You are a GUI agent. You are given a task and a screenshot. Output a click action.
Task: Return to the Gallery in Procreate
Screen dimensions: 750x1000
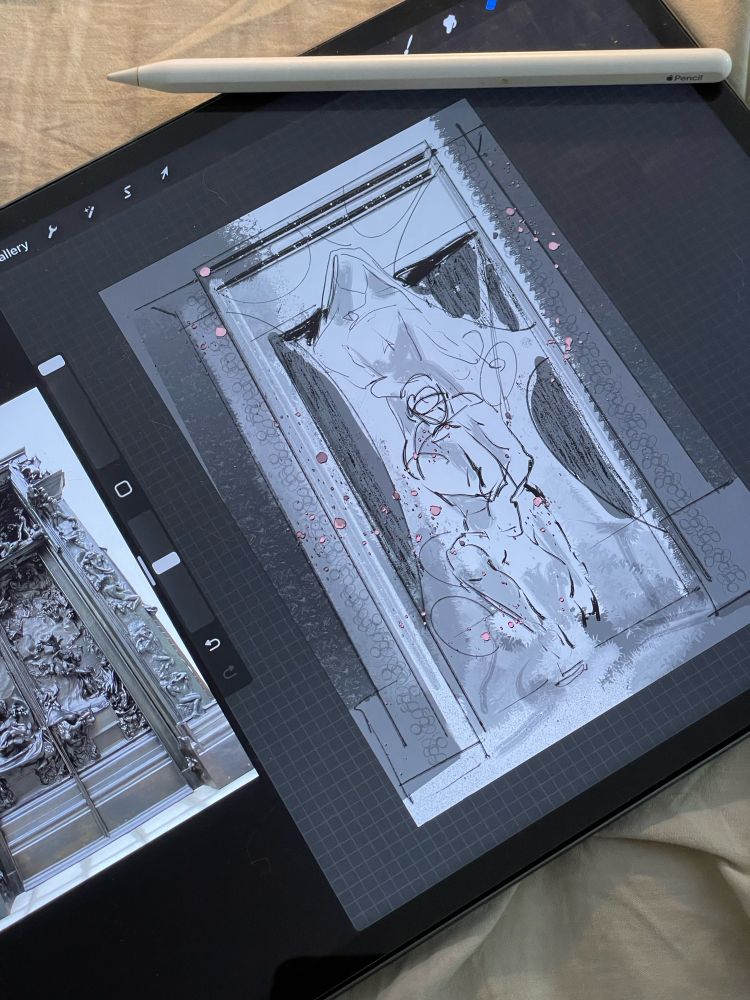tap(13, 250)
